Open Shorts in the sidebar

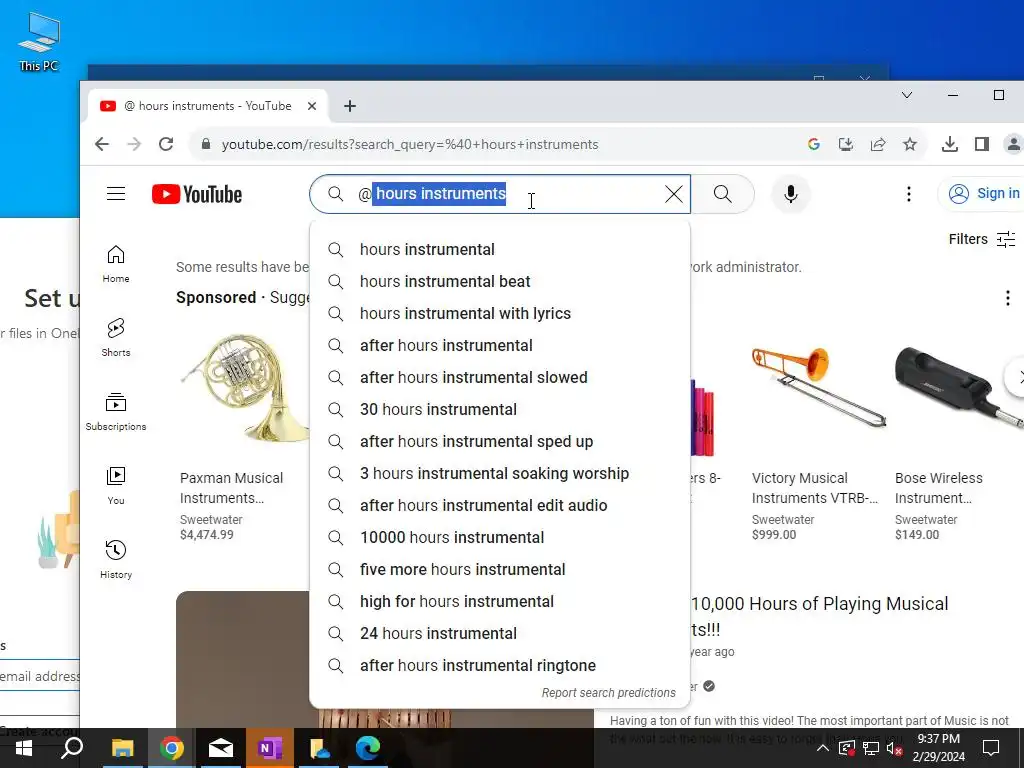tap(116, 338)
